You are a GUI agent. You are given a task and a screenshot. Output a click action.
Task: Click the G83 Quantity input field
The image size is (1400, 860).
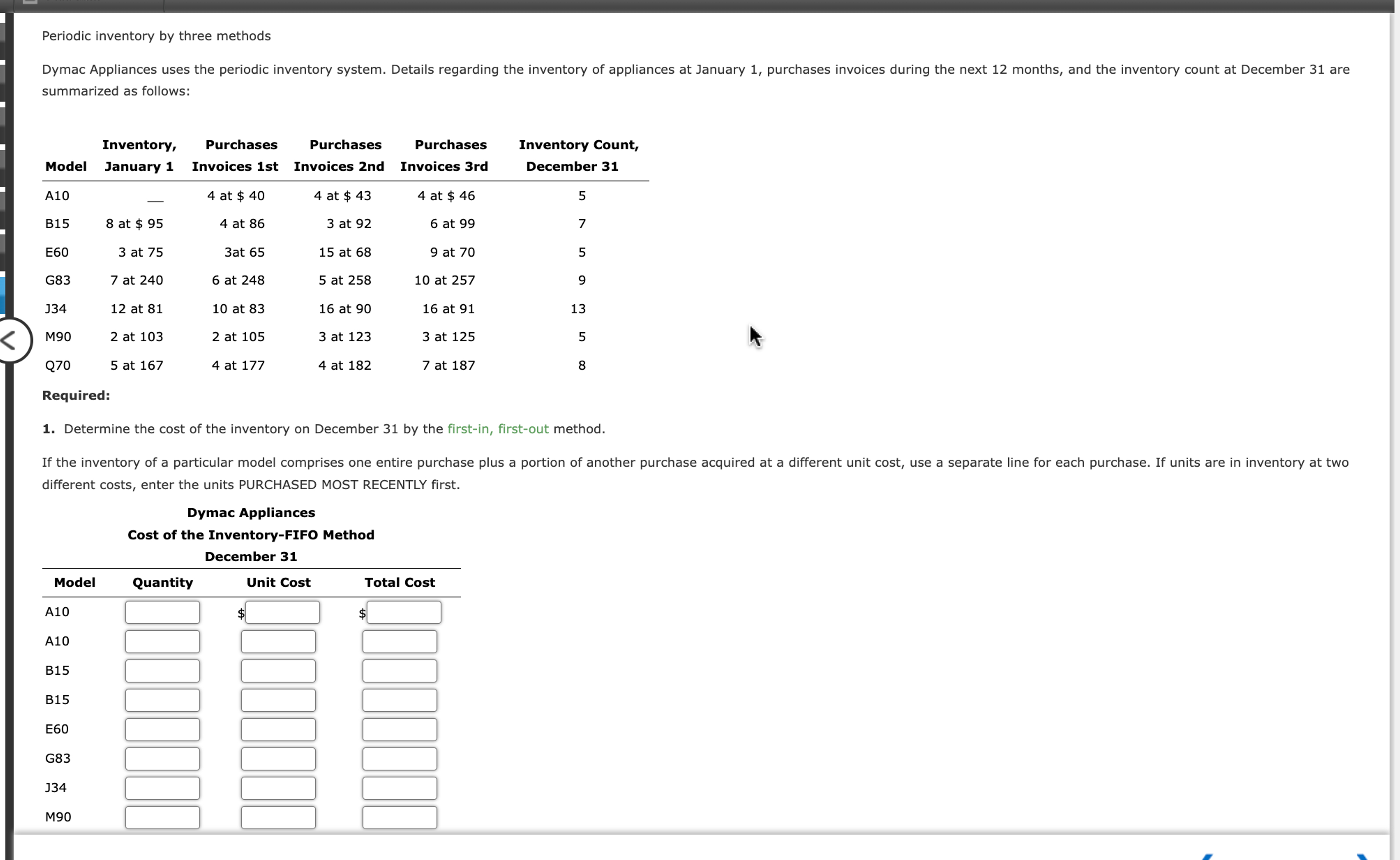click(x=163, y=758)
